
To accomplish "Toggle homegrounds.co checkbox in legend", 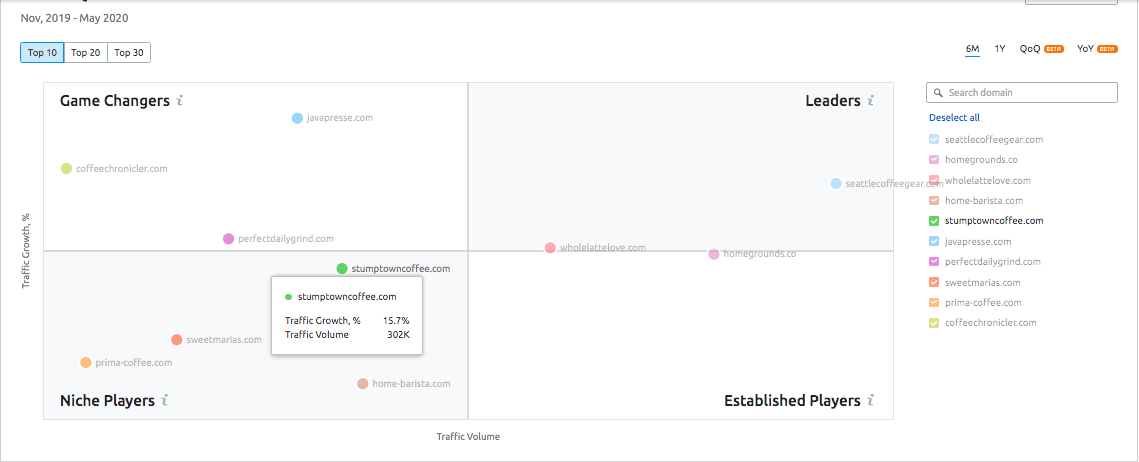I will (x=934, y=160).
